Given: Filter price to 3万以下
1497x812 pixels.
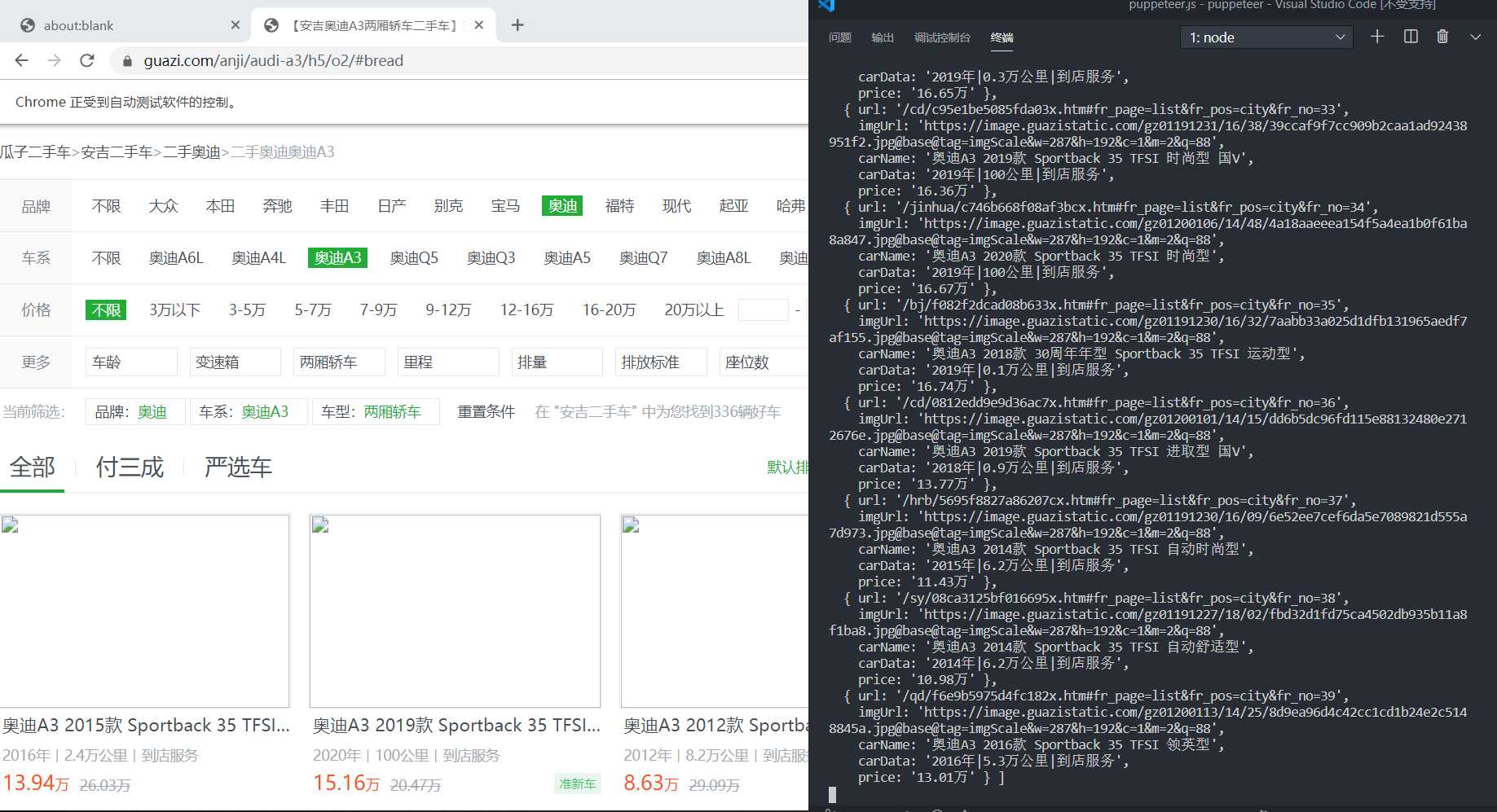Looking at the screenshot, I should [174, 310].
